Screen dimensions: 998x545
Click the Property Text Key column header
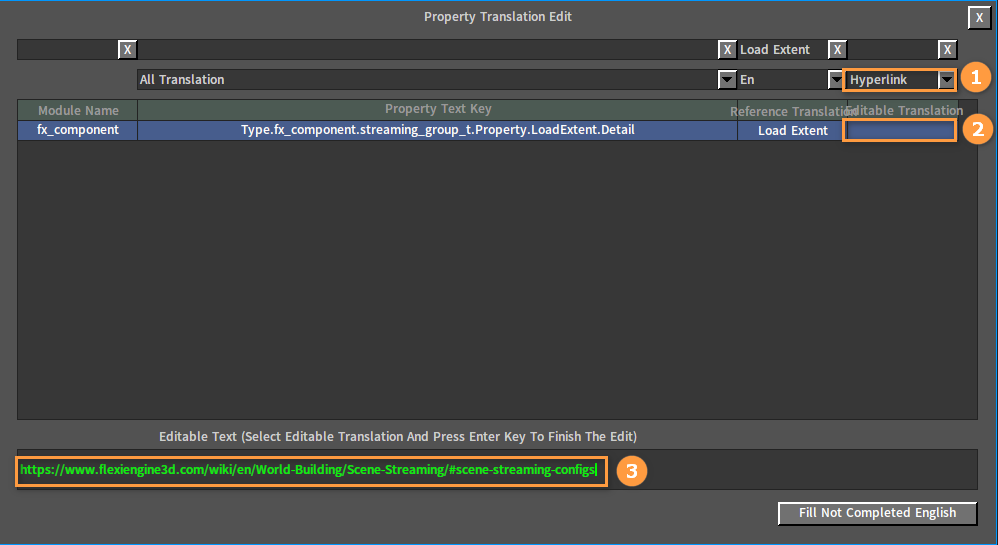tap(438, 110)
